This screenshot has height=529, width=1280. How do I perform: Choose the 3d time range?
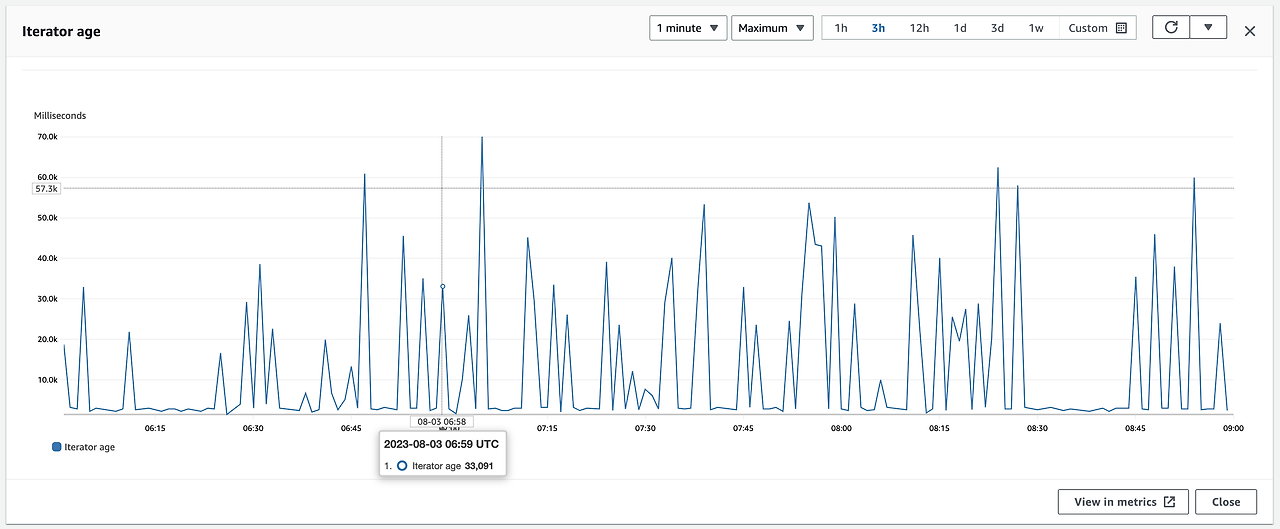click(997, 28)
